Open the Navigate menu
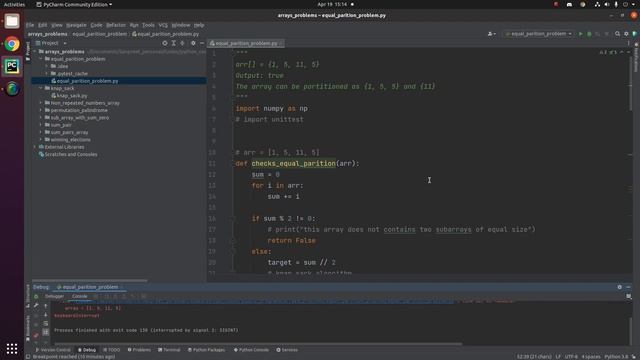The image size is (640, 360). 76,25
